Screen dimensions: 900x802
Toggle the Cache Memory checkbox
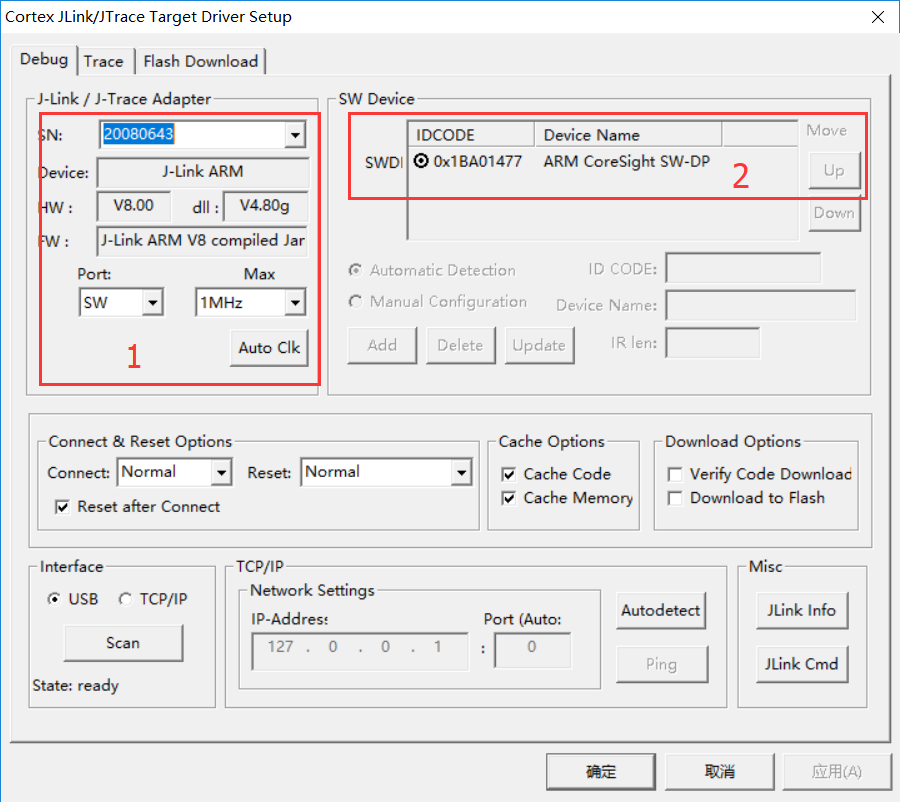[509, 498]
